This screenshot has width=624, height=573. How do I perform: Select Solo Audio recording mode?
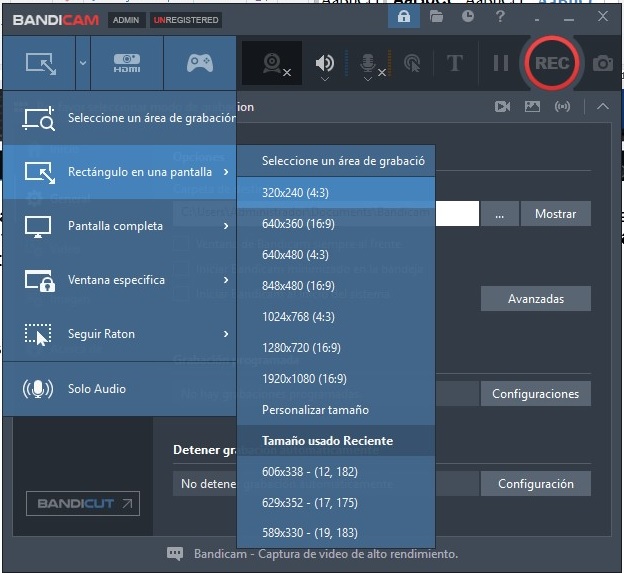click(120, 389)
